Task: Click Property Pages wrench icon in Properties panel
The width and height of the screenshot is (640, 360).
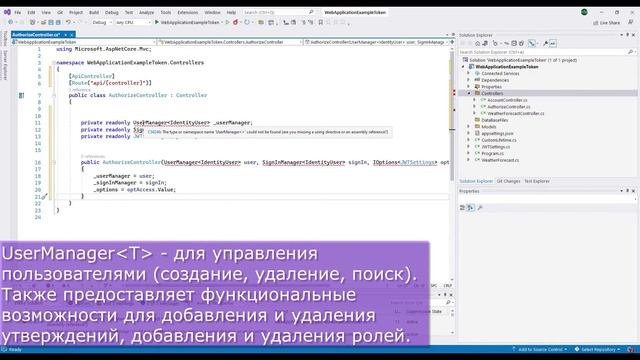Action: point(480,208)
